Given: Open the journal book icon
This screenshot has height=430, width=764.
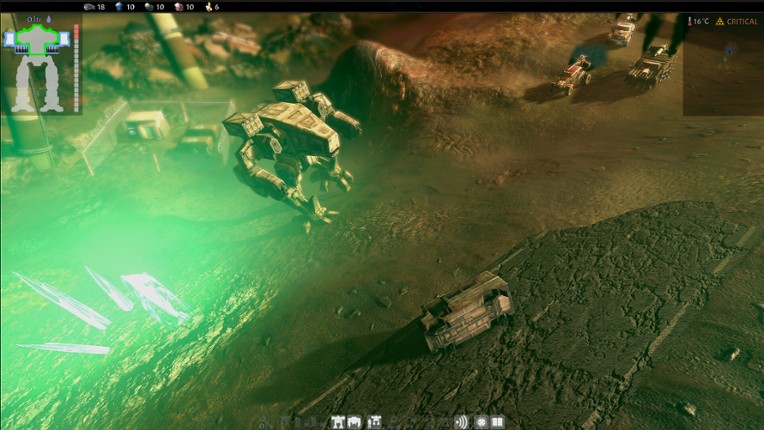Looking at the screenshot, I should coord(496,422).
